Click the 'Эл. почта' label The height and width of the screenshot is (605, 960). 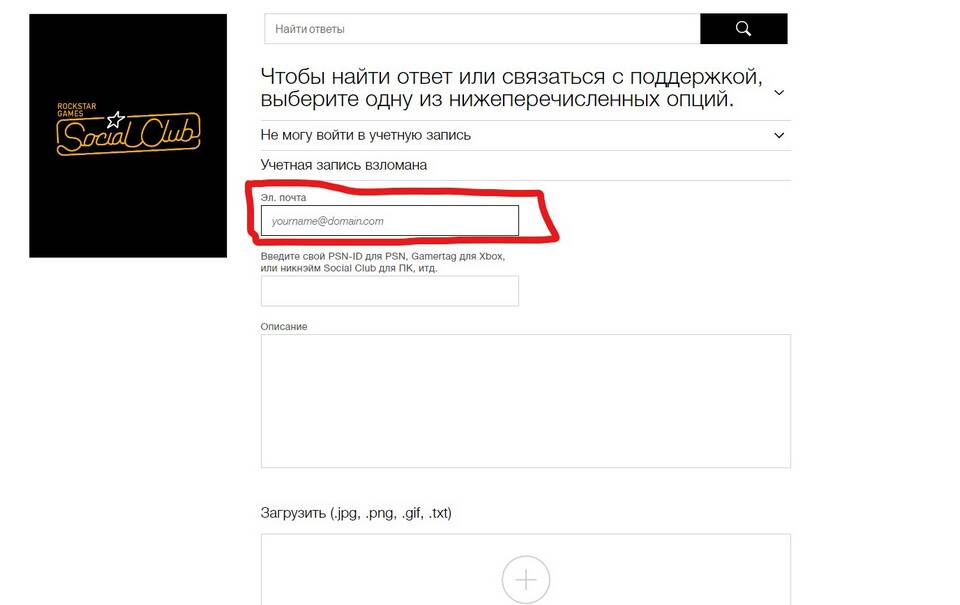pos(283,197)
